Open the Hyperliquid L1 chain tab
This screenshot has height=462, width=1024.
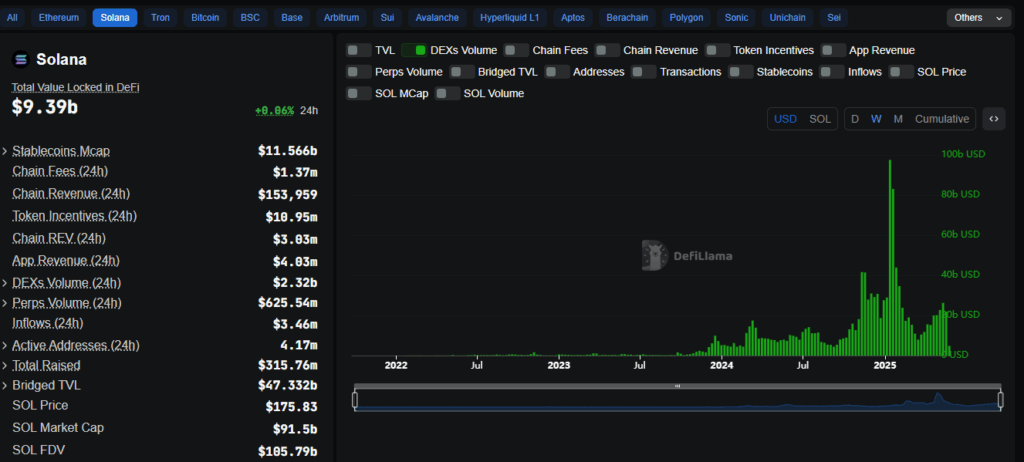(x=509, y=18)
